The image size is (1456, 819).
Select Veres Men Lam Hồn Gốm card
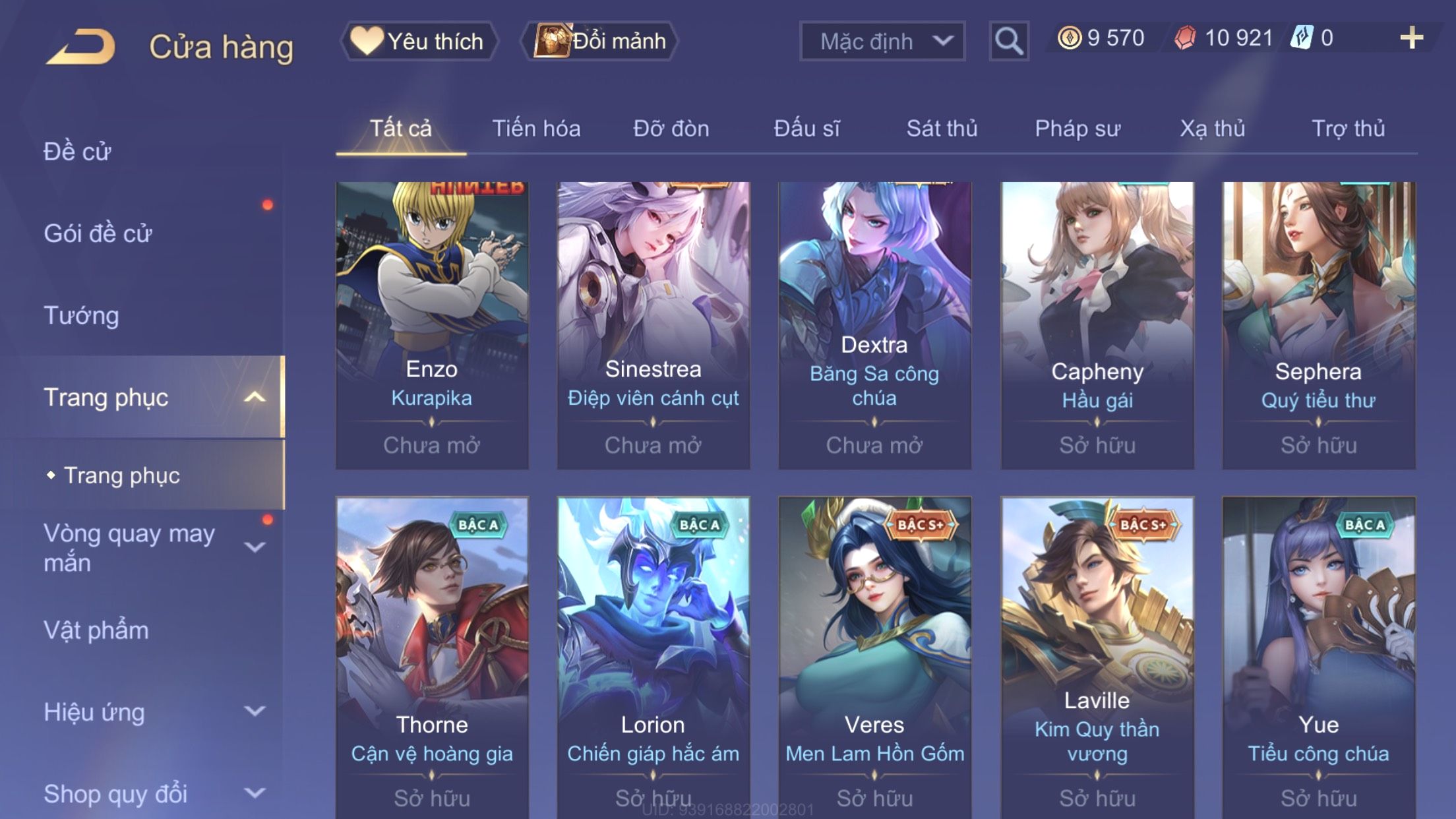(874, 657)
